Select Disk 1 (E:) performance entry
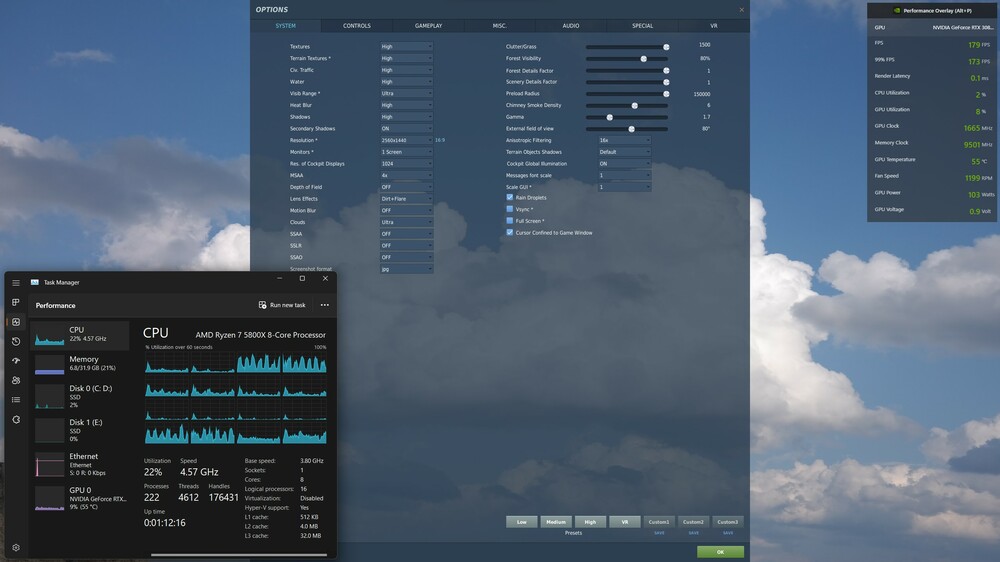The image size is (1000, 562). [80, 430]
